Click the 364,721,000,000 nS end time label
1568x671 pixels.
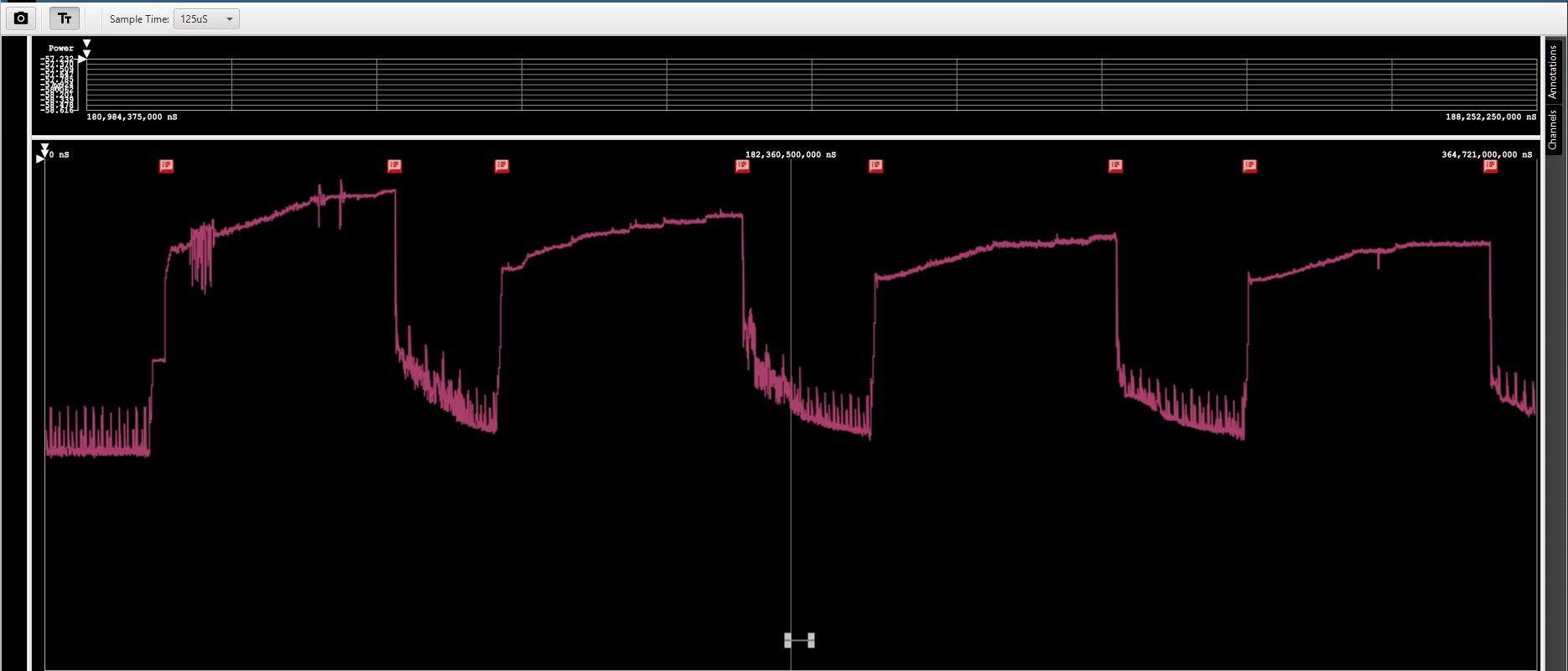click(x=1487, y=154)
